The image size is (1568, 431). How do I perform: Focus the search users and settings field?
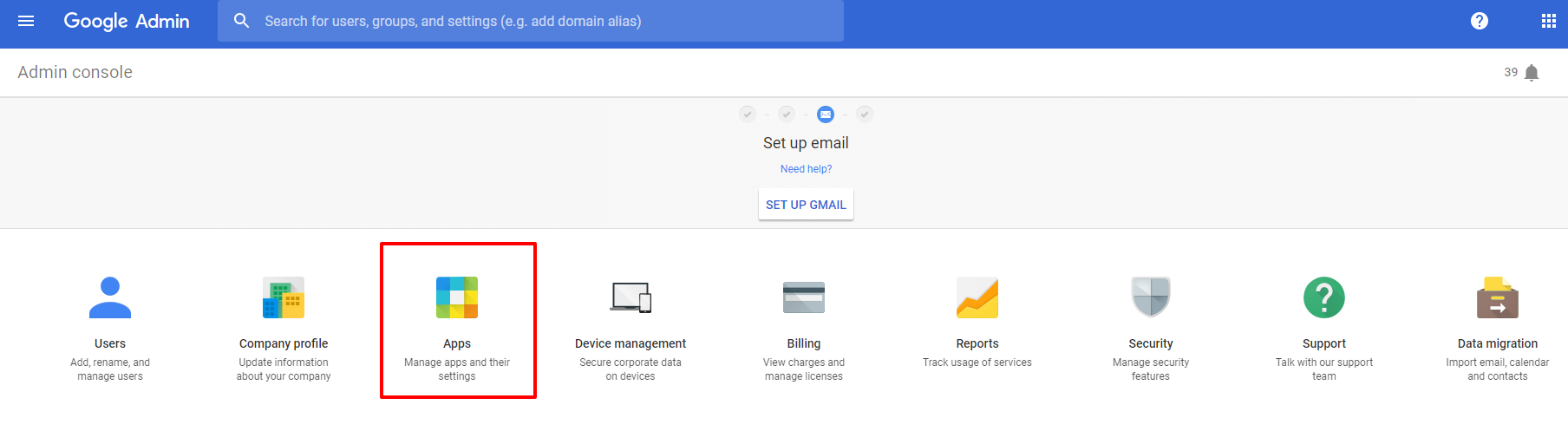[x=531, y=21]
